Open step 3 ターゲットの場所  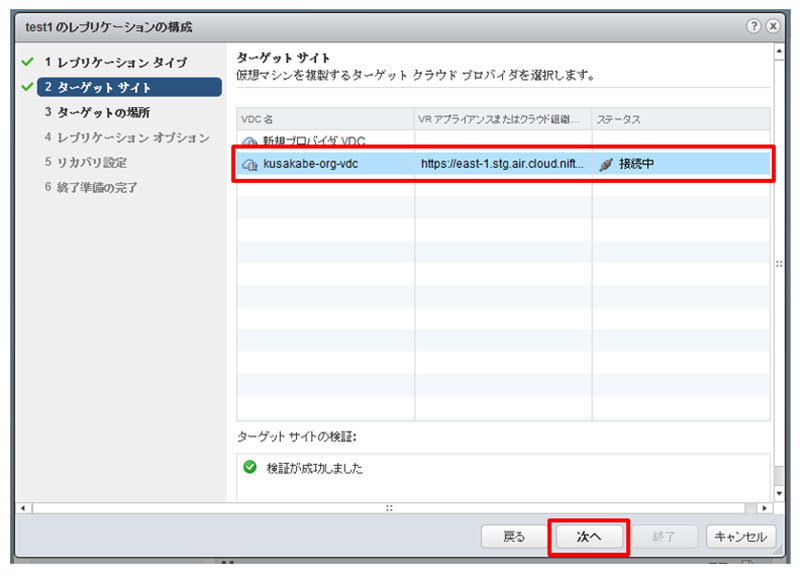click(x=97, y=112)
